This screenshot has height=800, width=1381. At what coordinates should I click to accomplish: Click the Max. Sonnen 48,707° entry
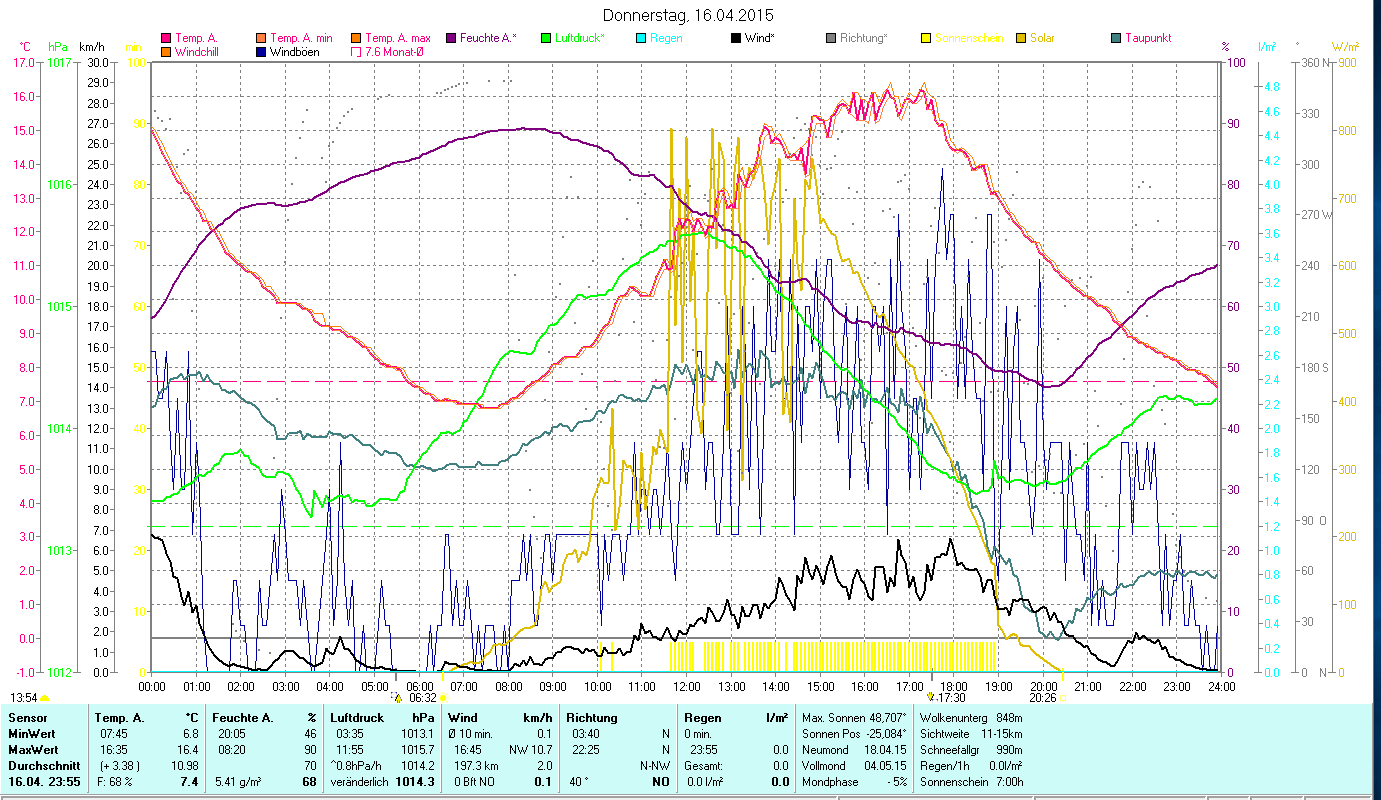(855, 718)
